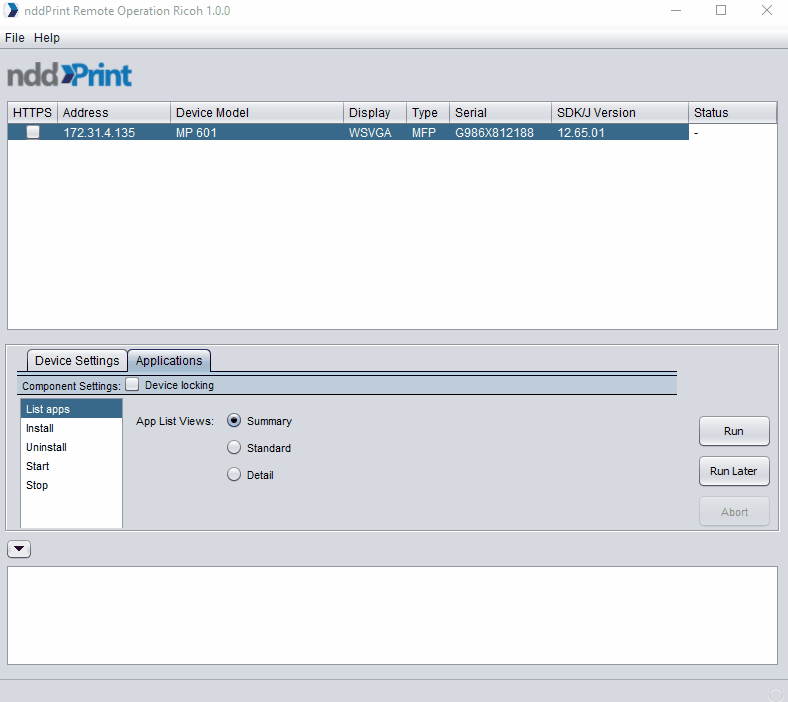Select the Applications tab

pyautogui.click(x=169, y=361)
